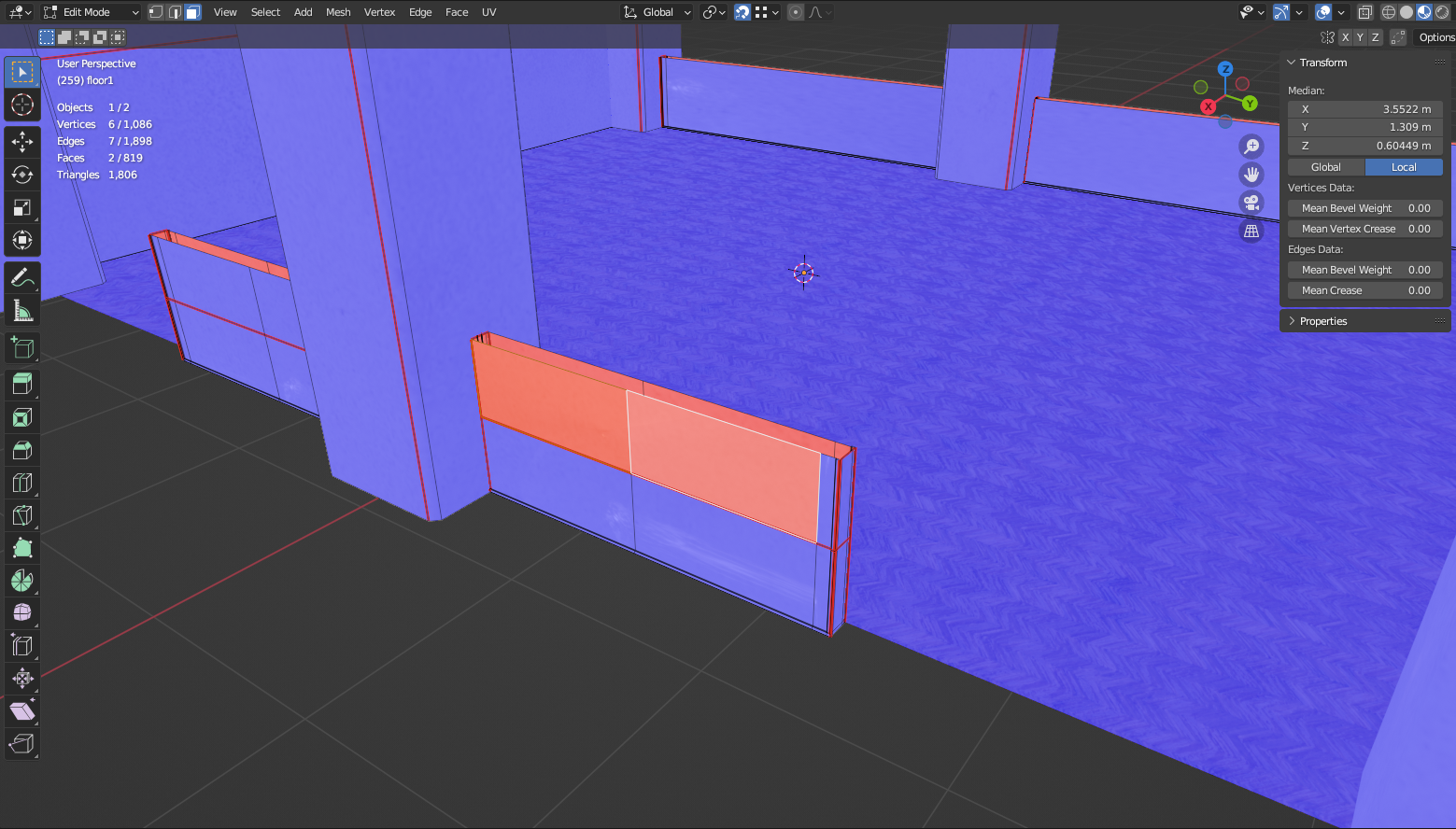Switch to wireframe shading
Image resolution: width=1456 pixels, height=829 pixels.
(x=1389, y=12)
